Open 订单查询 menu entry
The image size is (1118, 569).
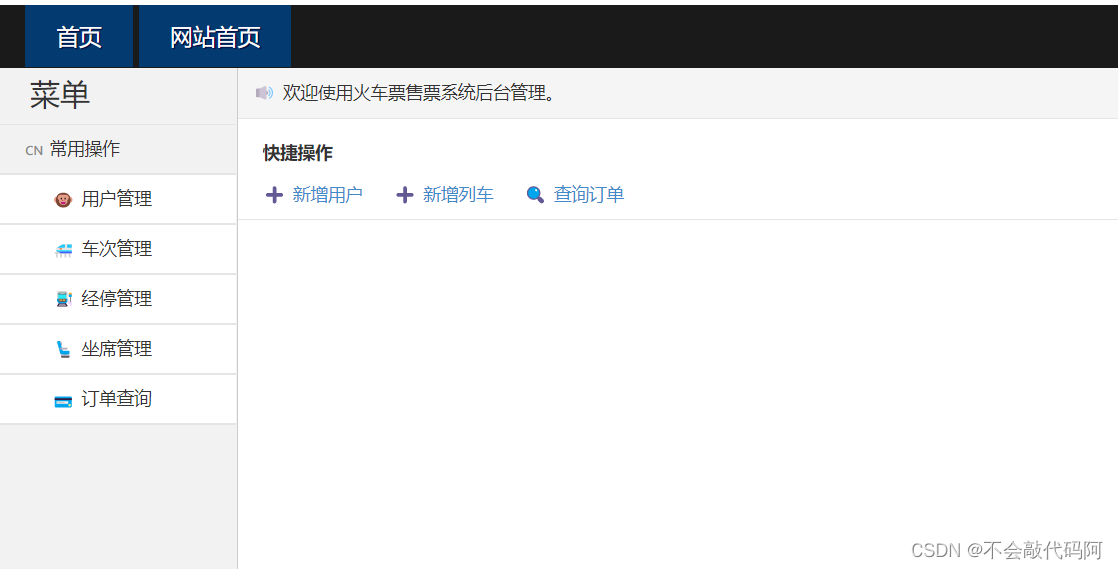(x=118, y=399)
